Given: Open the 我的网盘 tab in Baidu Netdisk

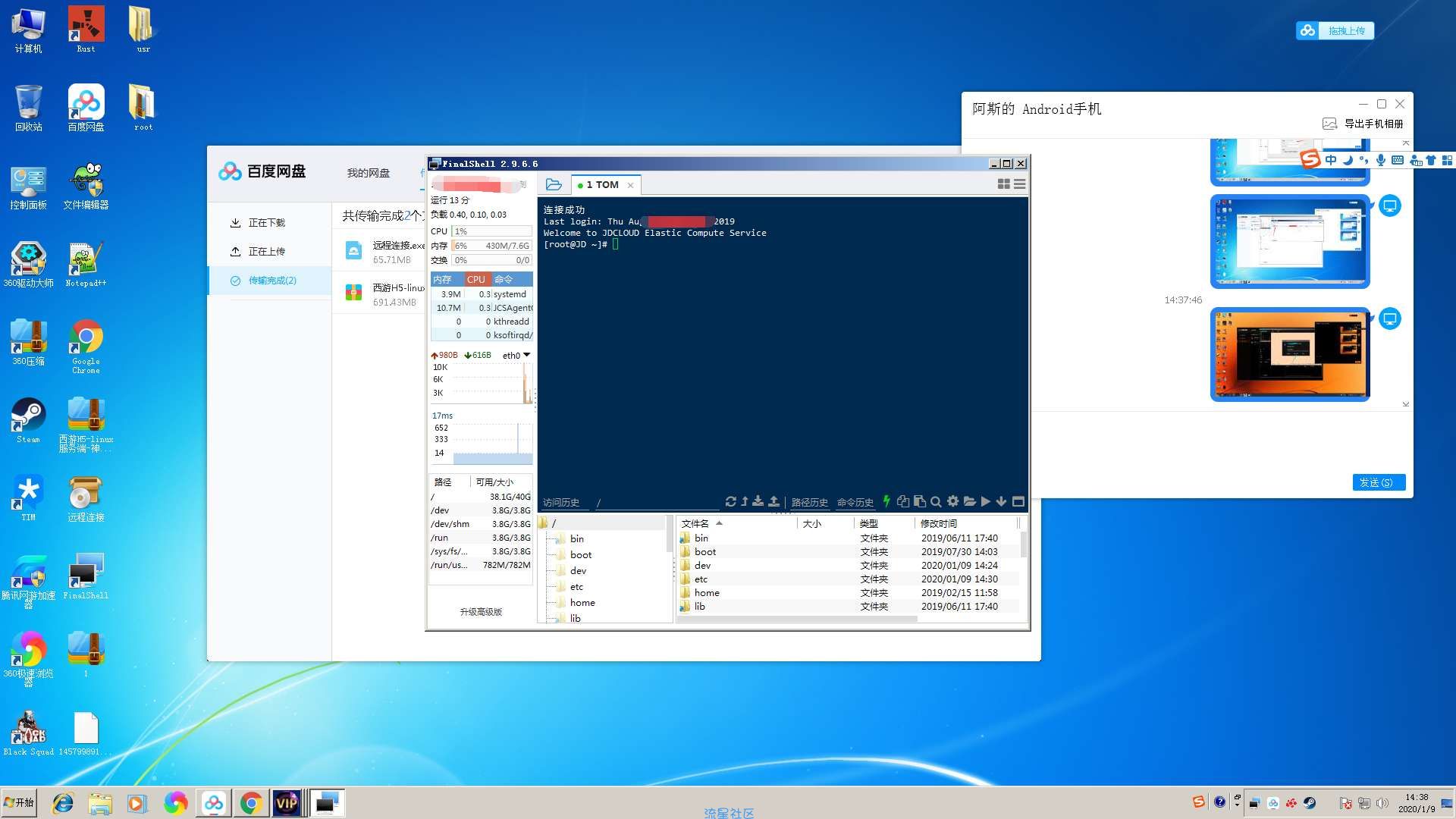Looking at the screenshot, I should coord(369,173).
